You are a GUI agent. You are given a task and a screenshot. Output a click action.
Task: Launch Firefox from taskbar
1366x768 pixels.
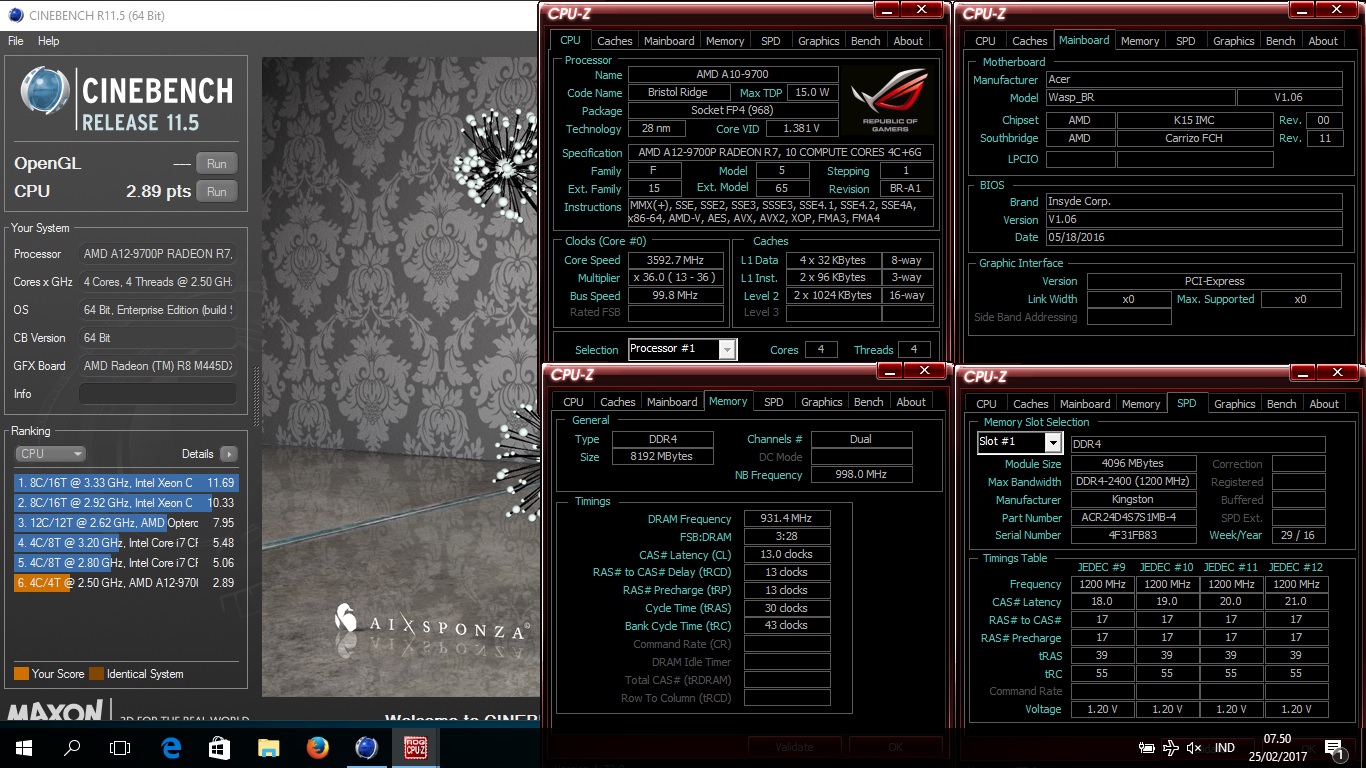[x=317, y=747]
